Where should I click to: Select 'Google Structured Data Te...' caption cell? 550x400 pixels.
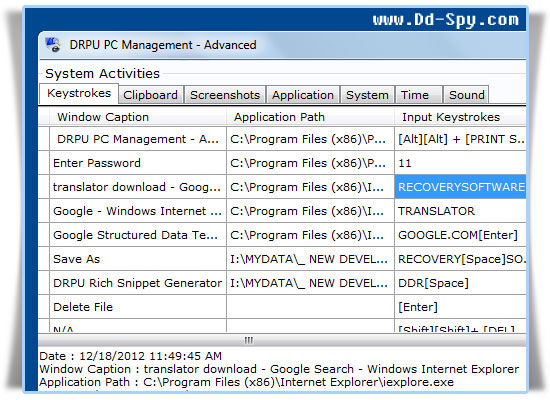138,235
